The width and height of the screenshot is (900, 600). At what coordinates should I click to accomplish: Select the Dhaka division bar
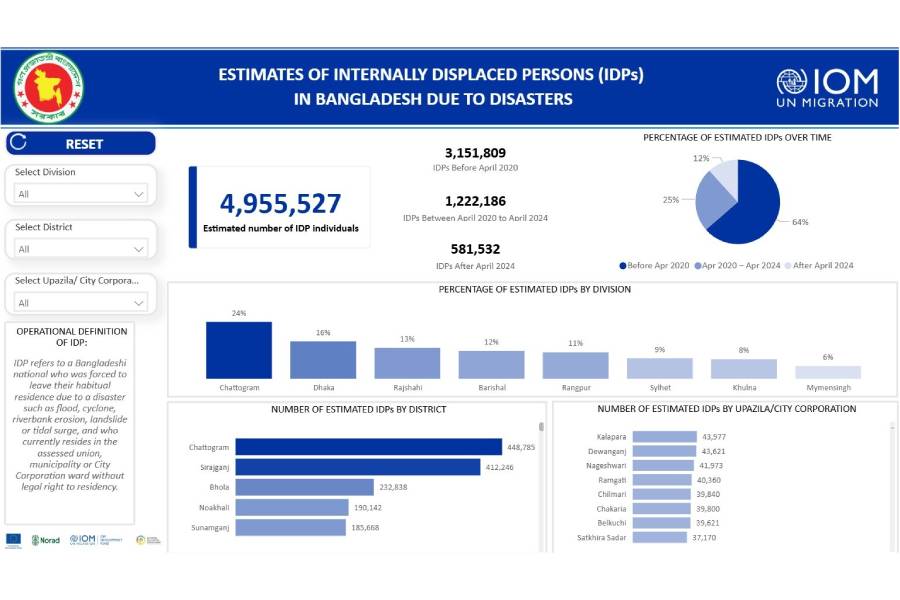[323, 360]
